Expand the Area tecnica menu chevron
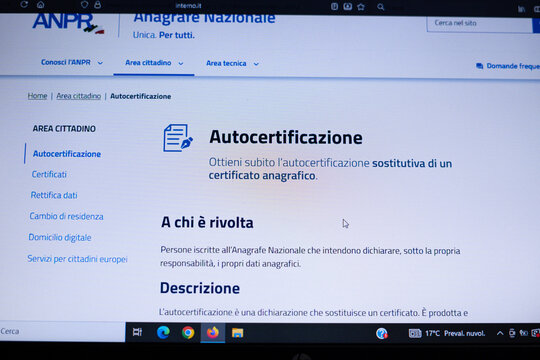This screenshot has height=360, width=540. (256, 64)
